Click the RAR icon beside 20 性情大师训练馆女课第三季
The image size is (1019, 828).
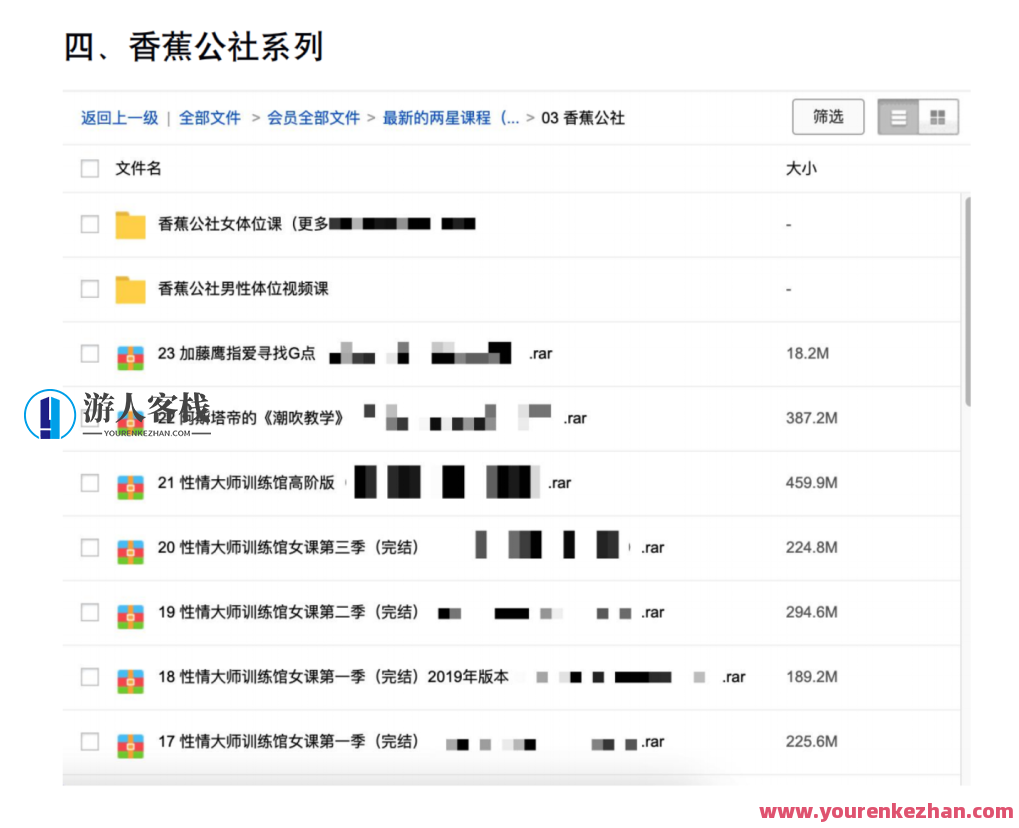(x=131, y=547)
